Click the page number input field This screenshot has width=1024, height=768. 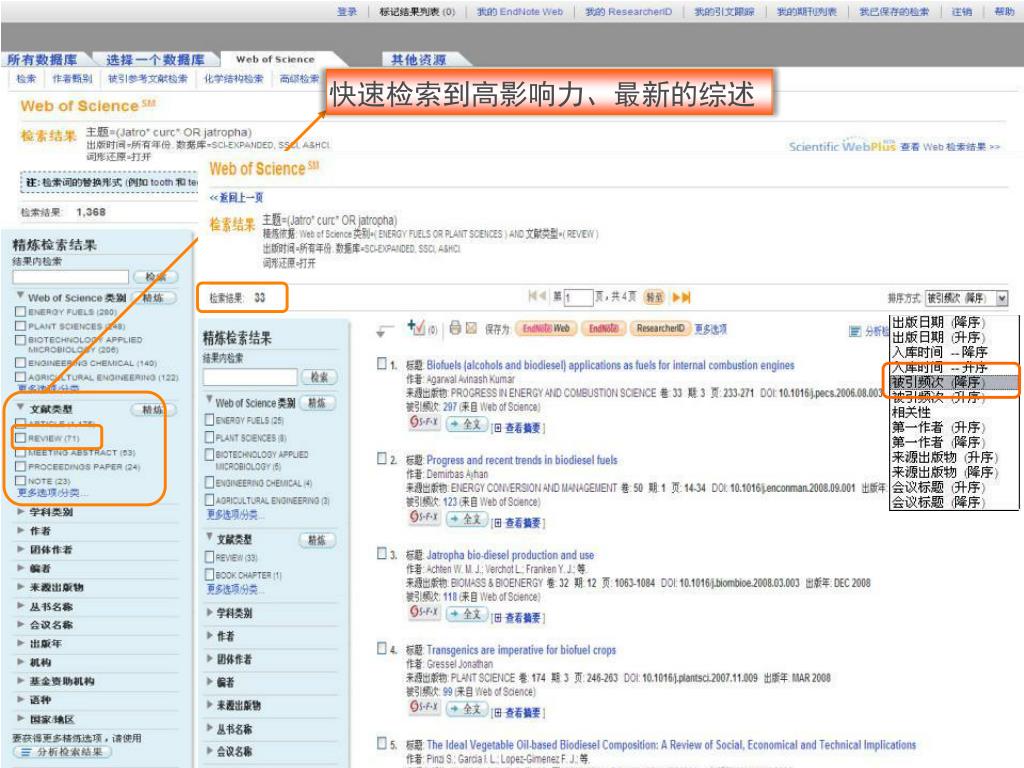click(578, 298)
